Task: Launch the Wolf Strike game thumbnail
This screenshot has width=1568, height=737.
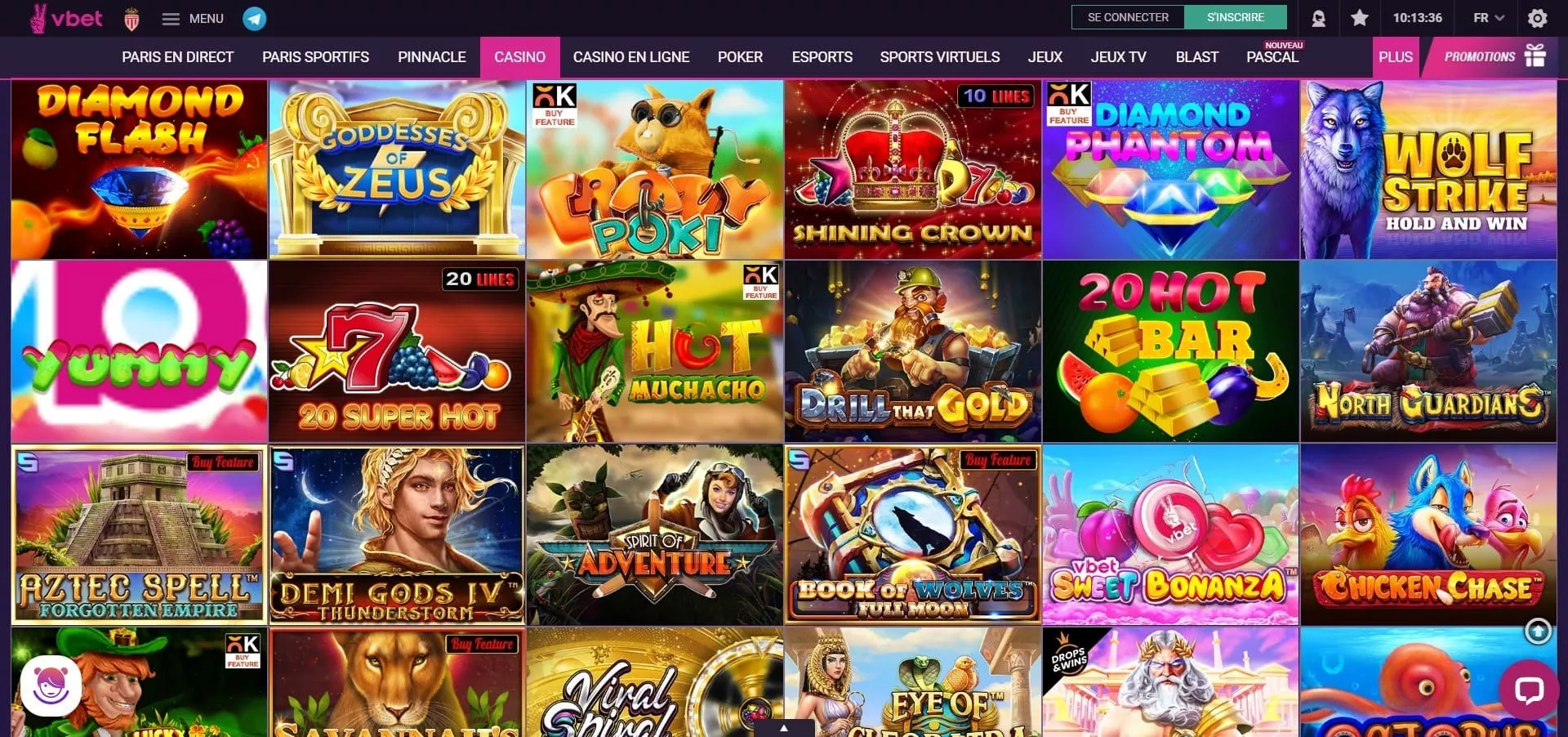Action: click(x=1428, y=169)
